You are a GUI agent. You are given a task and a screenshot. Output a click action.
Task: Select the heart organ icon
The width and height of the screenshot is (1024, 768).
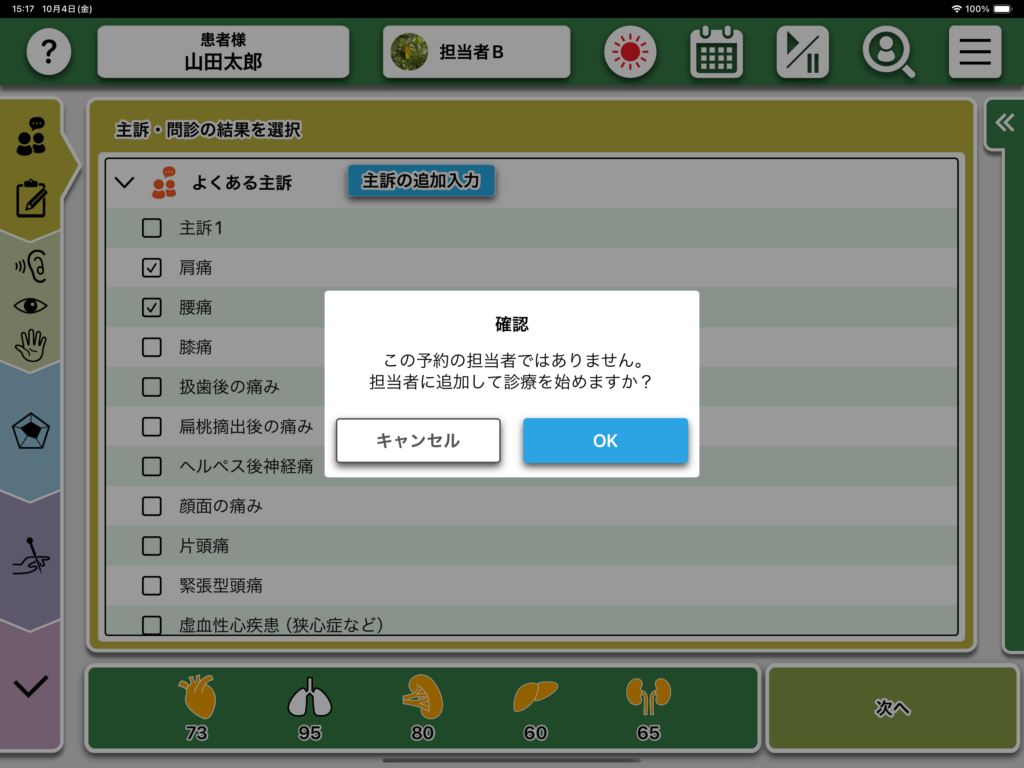click(x=197, y=697)
